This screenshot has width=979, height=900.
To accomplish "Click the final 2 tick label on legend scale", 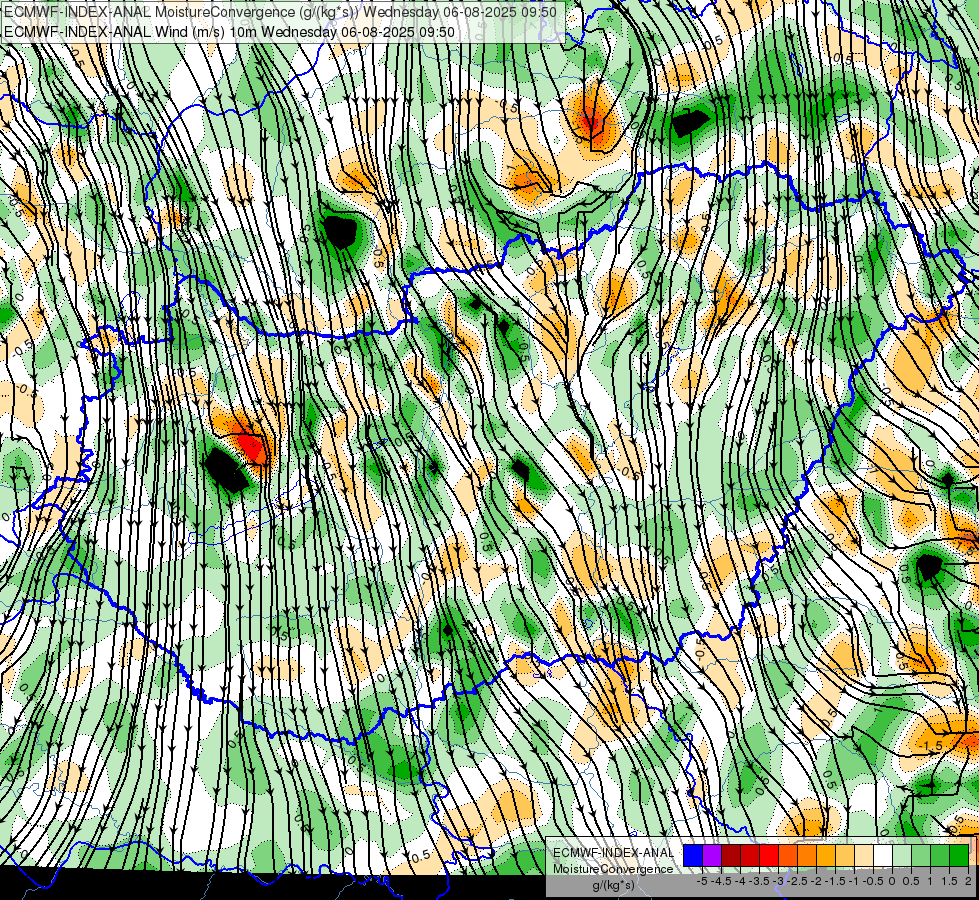I will click(x=968, y=881).
